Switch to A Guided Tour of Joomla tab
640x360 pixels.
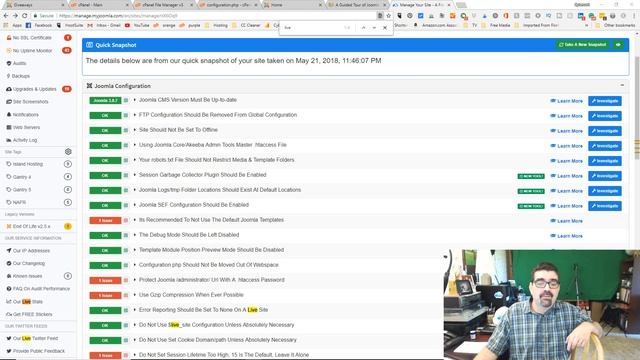(x=357, y=5)
